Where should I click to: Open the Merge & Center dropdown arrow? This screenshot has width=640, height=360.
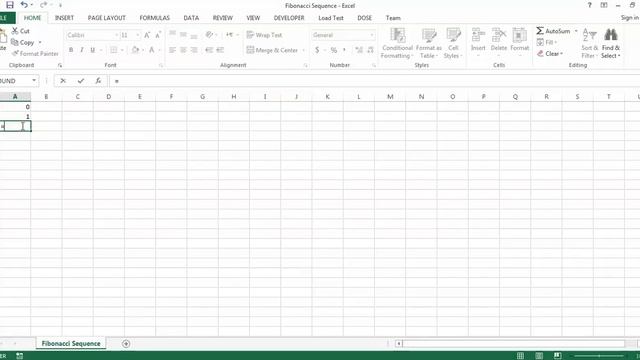(304, 50)
